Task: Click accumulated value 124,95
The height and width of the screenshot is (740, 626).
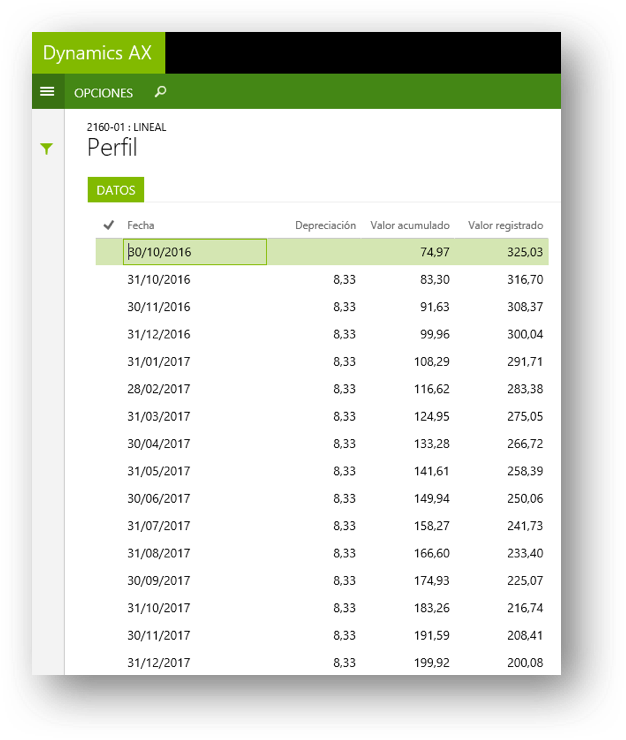Action: [431, 416]
